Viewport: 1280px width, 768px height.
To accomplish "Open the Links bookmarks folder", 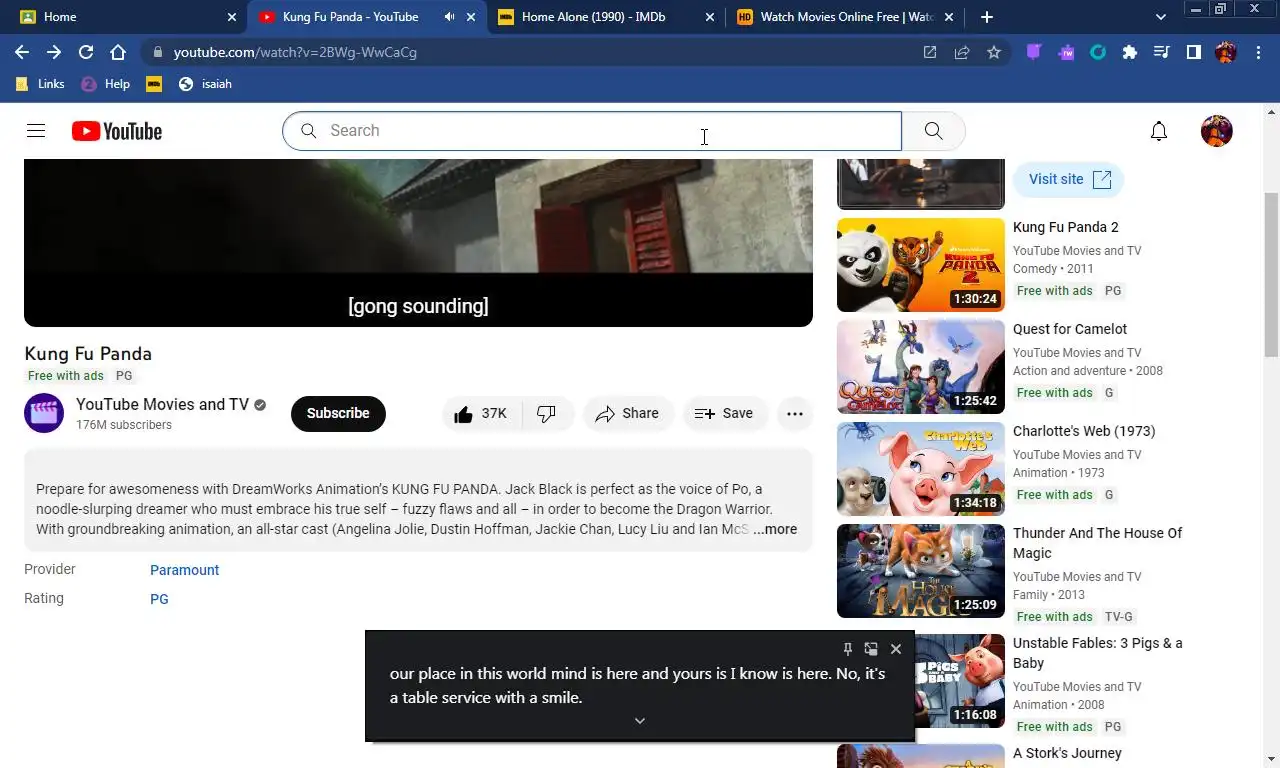I will [x=41, y=84].
